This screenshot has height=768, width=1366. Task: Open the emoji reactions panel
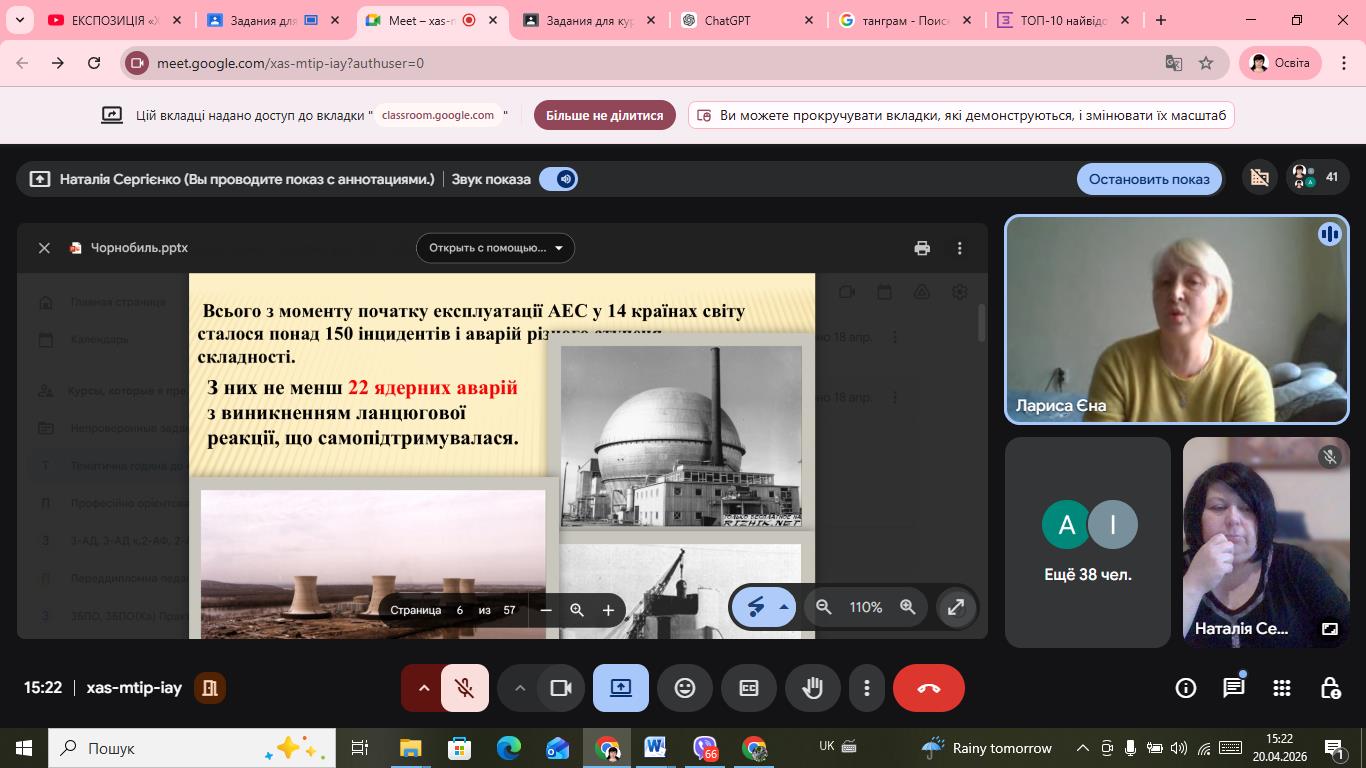pyautogui.click(x=685, y=688)
